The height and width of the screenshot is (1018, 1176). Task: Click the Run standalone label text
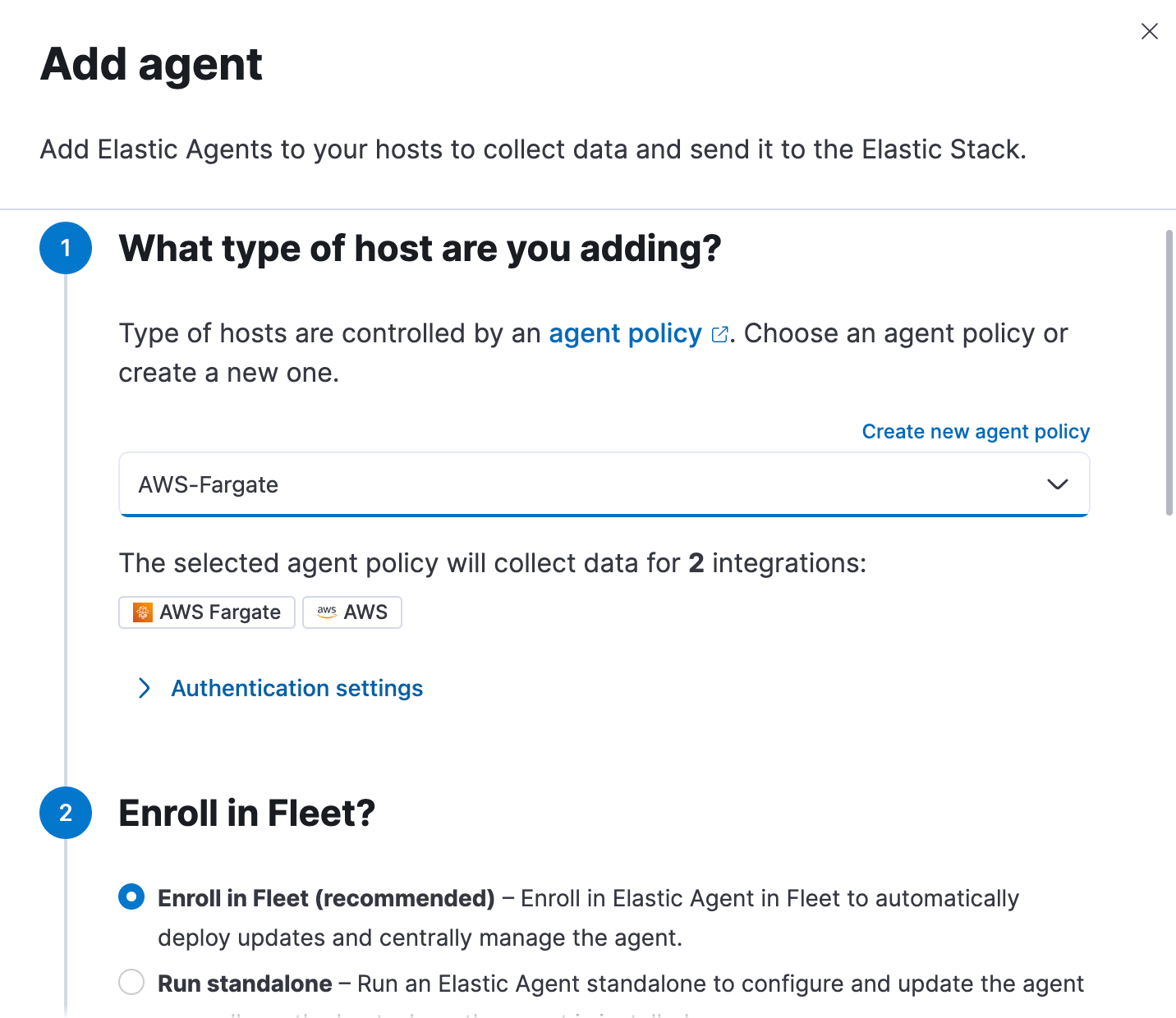click(245, 984)
